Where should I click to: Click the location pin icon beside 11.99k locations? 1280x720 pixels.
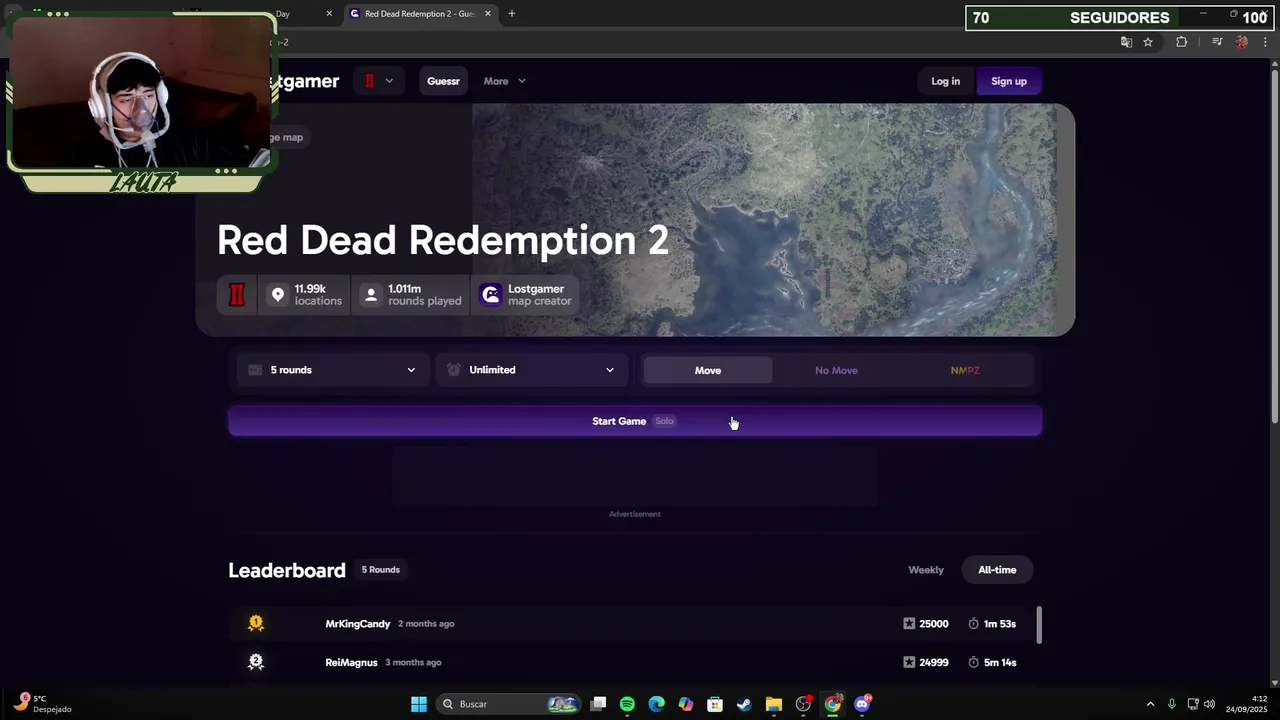278,295
